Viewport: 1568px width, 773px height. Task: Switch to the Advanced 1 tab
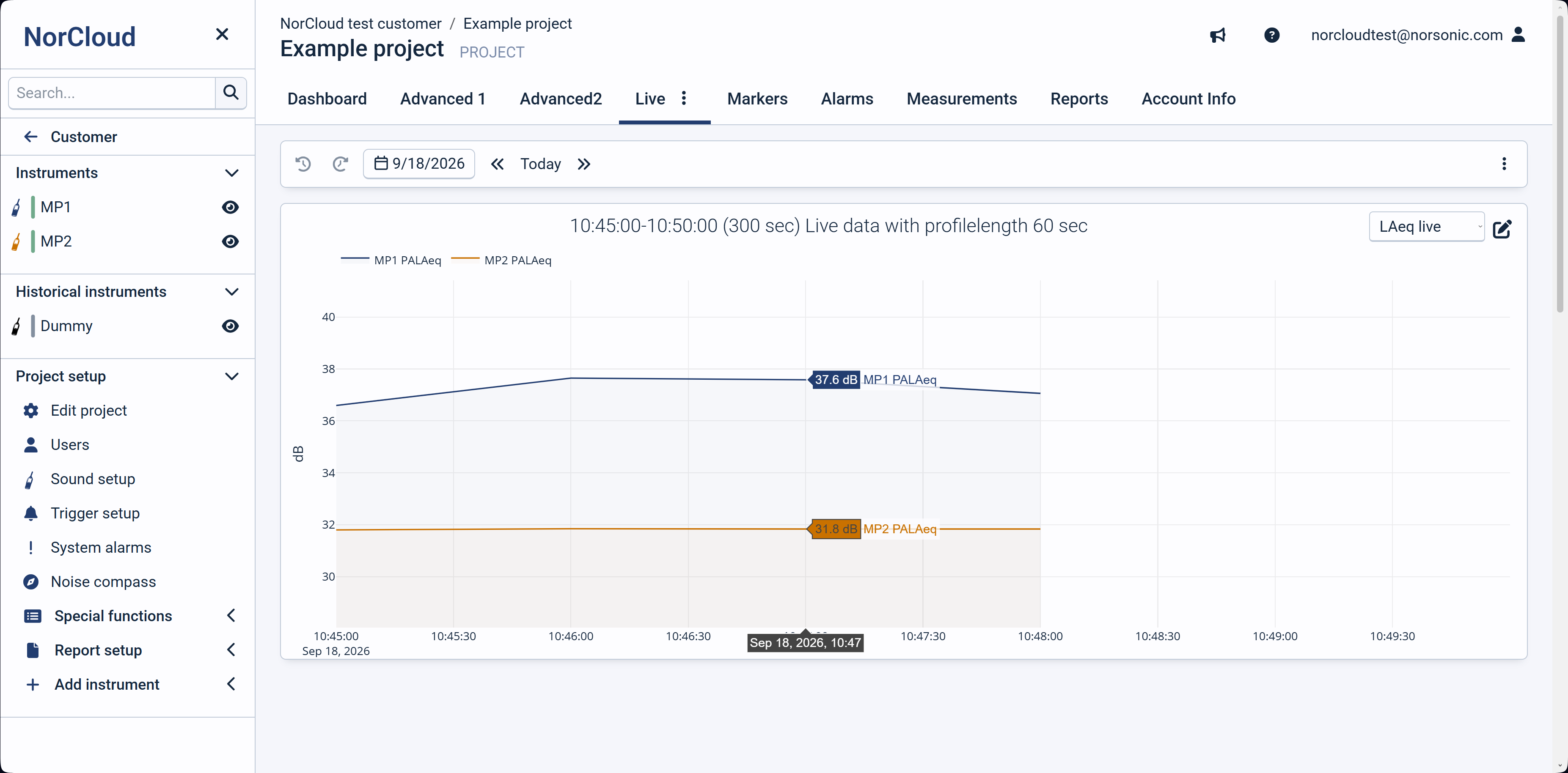[x=443, y=99]
